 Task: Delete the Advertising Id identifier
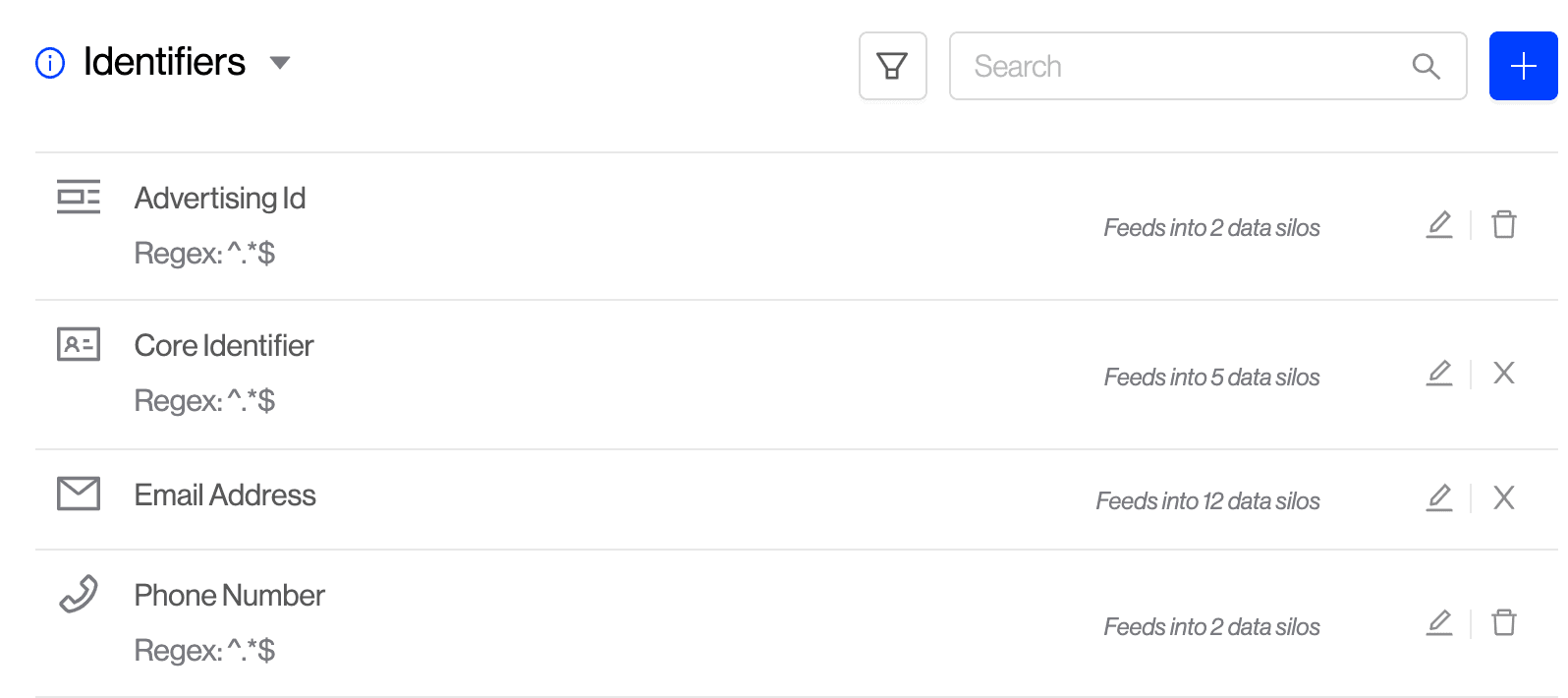(x=1504, y=225)
